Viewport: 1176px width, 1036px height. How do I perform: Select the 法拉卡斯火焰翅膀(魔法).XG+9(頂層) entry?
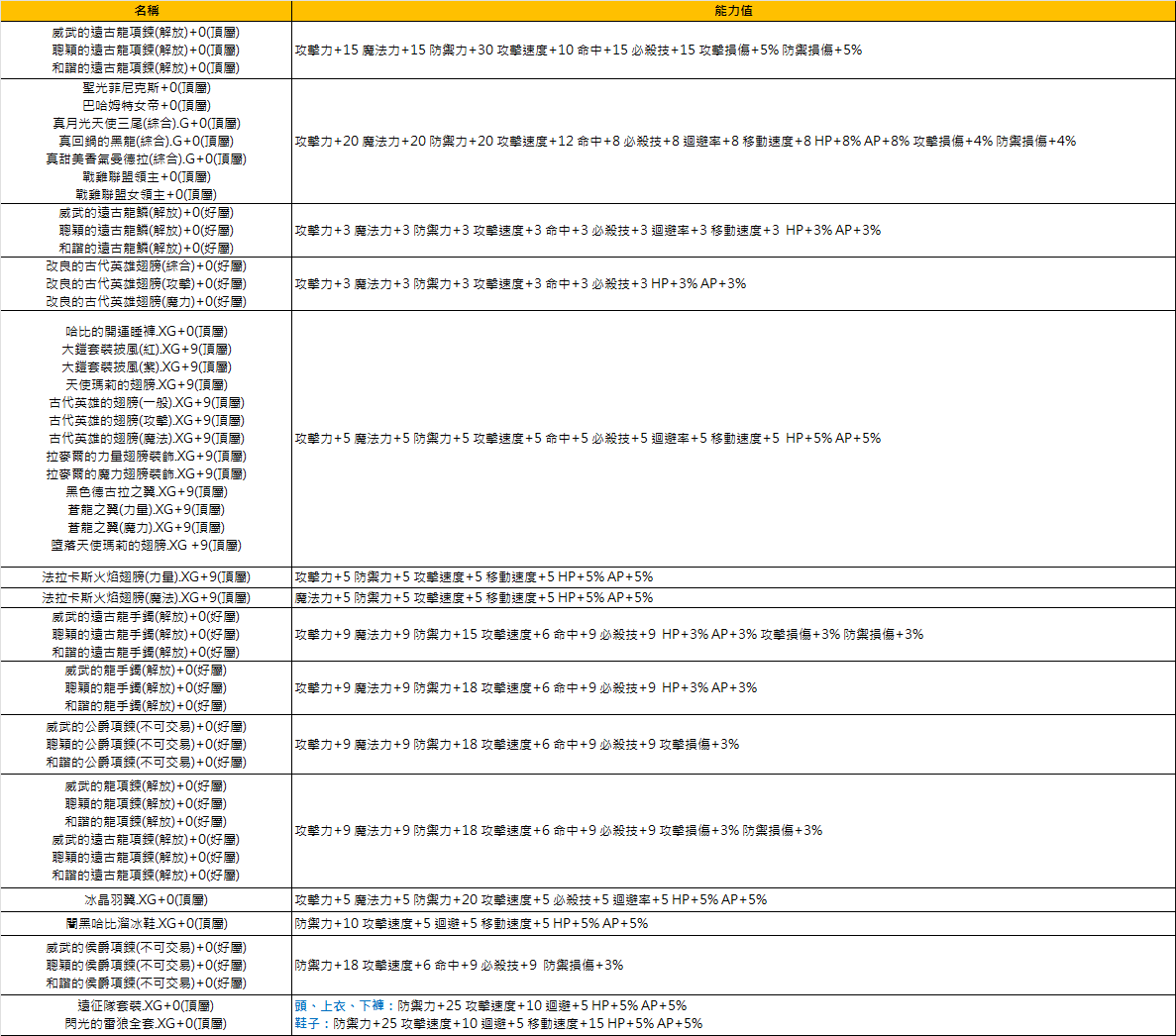(146, 597)
